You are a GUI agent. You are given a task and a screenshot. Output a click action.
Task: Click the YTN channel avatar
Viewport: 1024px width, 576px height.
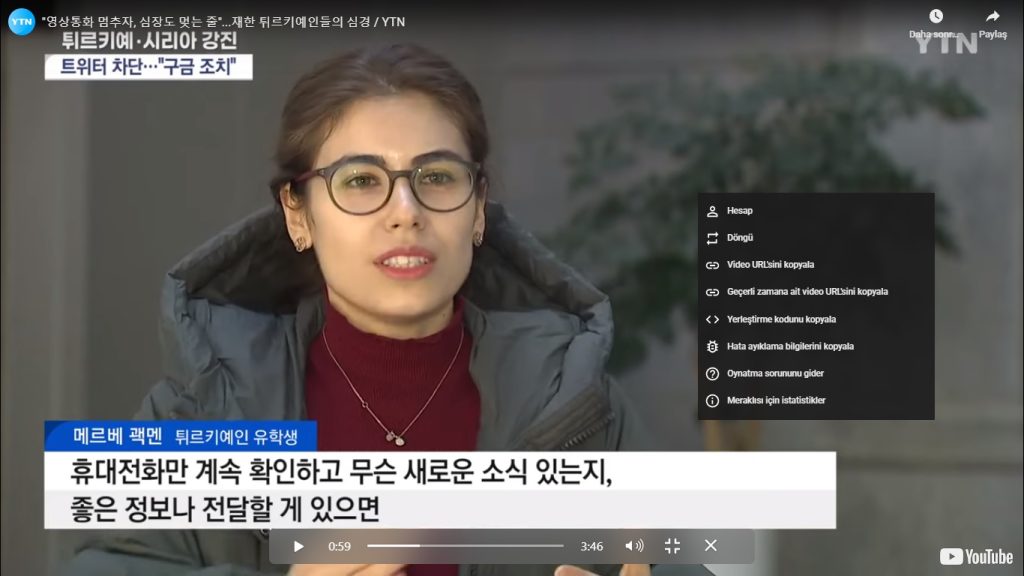21,21
